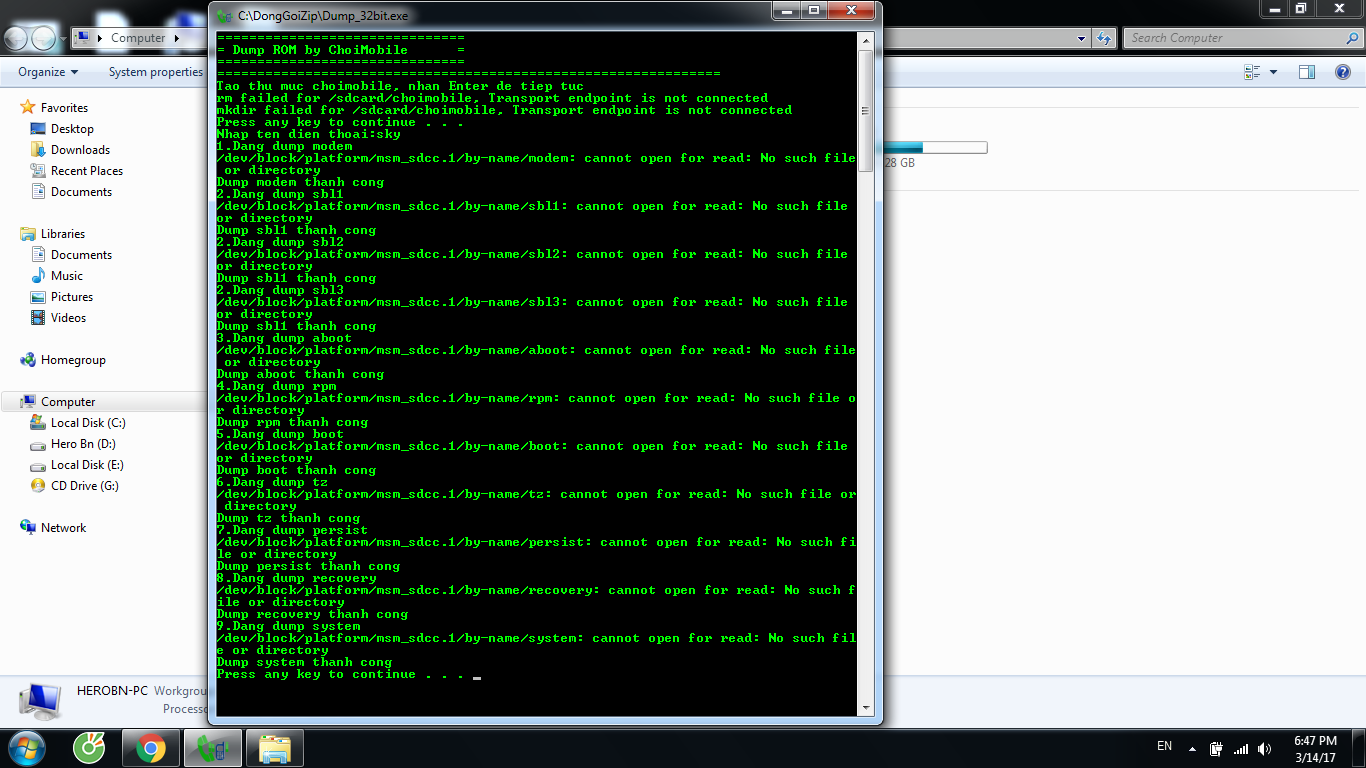Select Local Disk (C:) in the tree
Image resolution: width=1366 pixels, height=768 pixels.
[88, 423]
